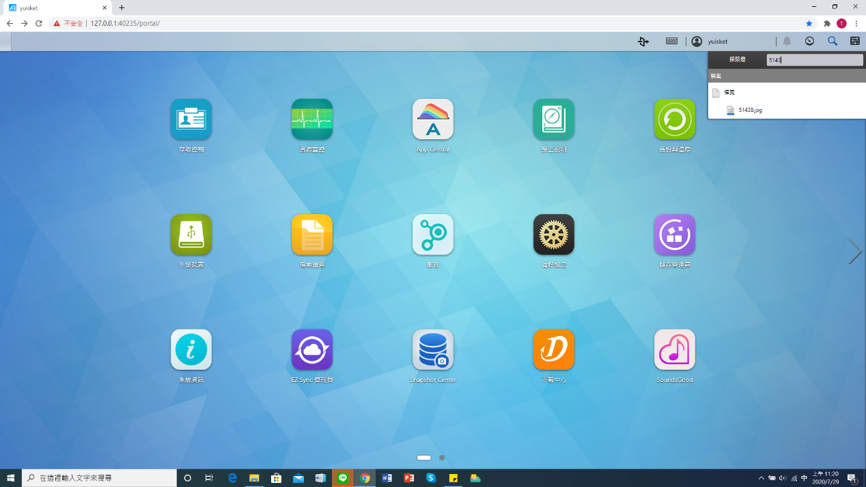866x487 pixels.
Task: Click the Windows taskbar search box
Action: tap(99, 478)
